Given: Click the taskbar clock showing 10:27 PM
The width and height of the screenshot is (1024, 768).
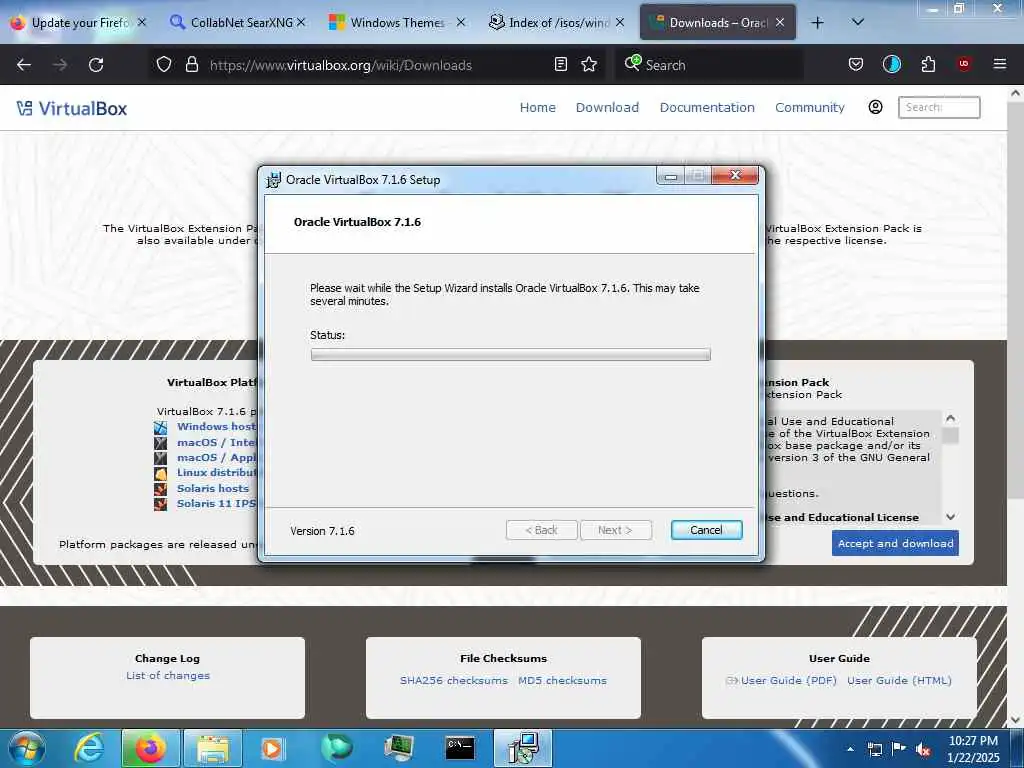Looking at the screenshot, I should point(973,748).
